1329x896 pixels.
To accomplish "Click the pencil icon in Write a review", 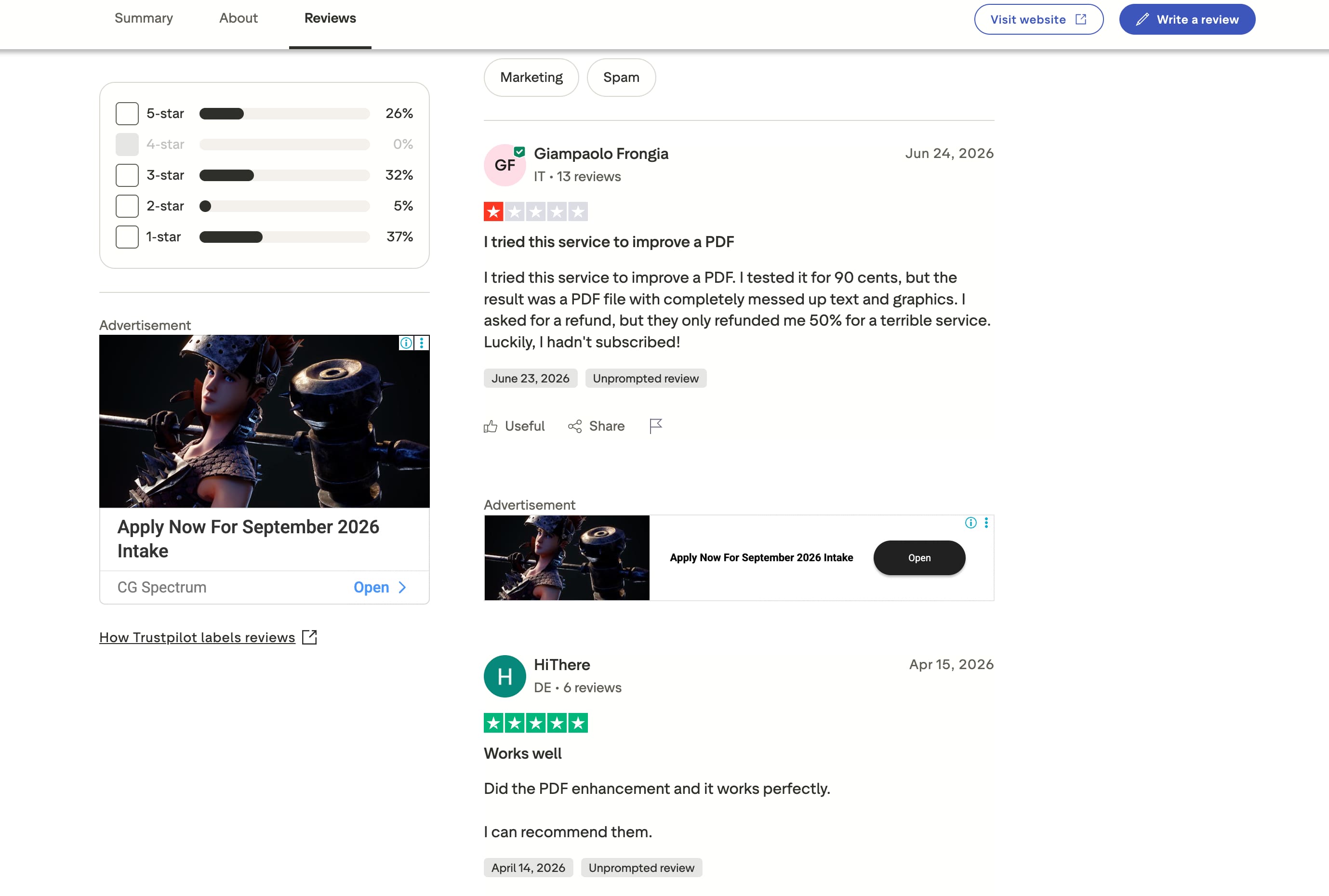I will point(1142,19).
